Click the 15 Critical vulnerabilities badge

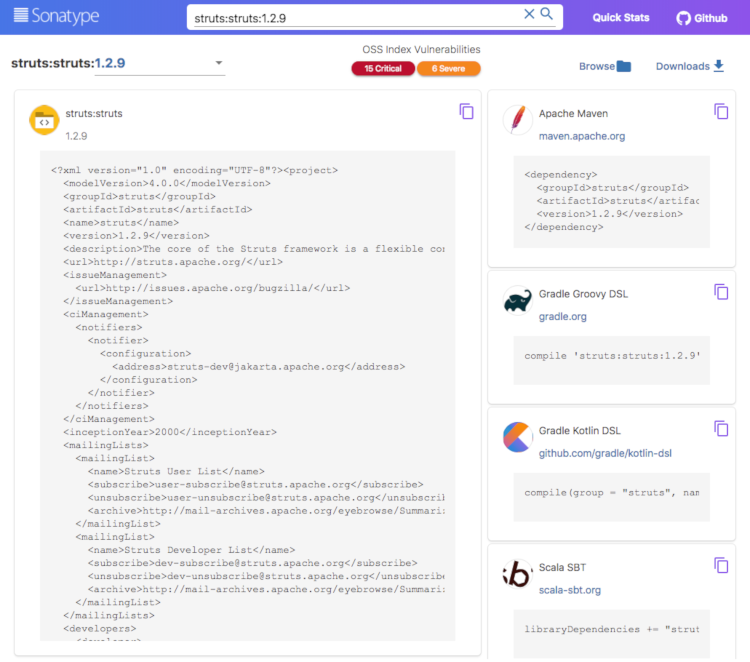pyautogui.click(x=383, y=68)
